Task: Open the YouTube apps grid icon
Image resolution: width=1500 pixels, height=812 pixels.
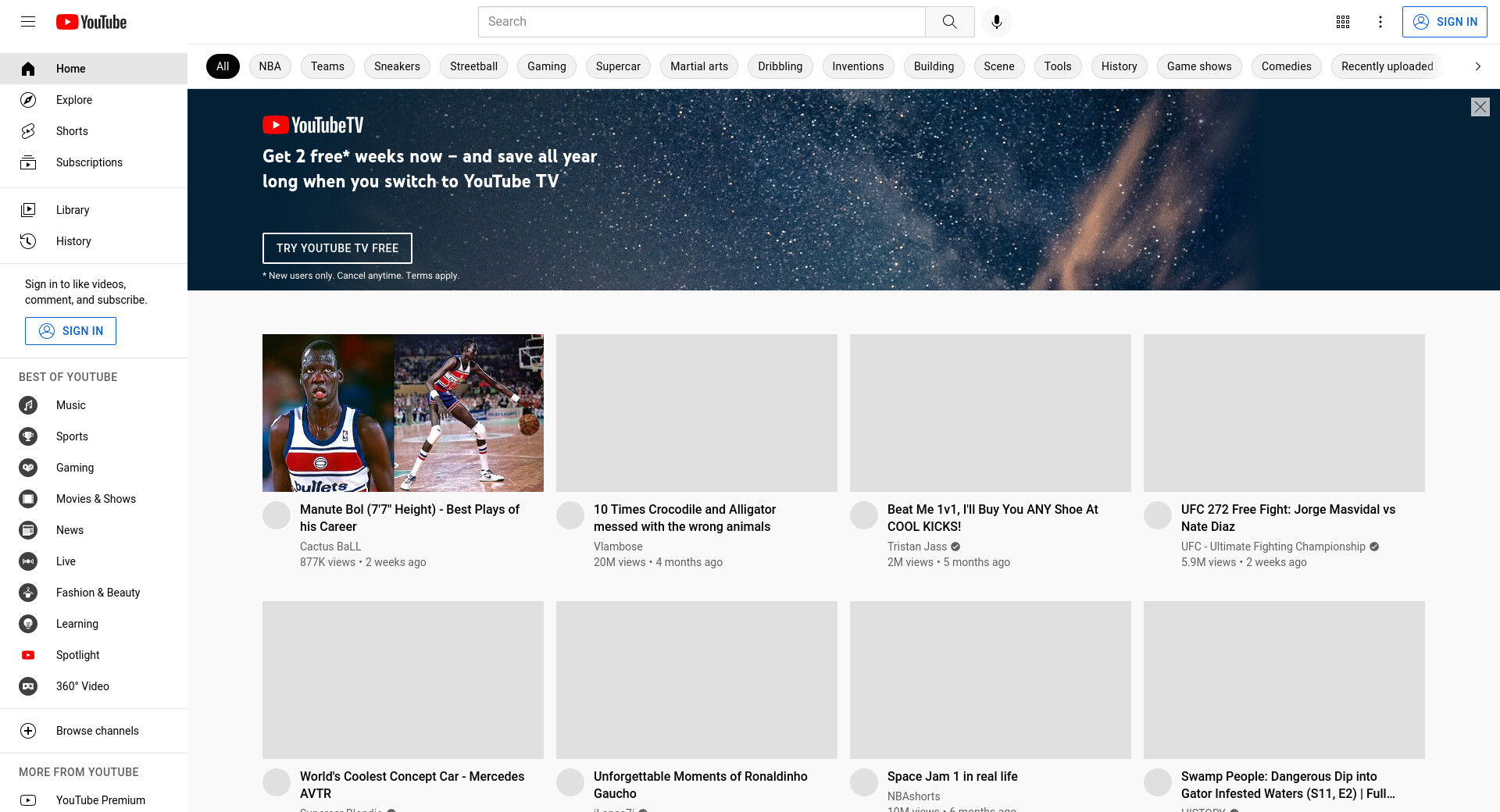Action: tap(1343, 22)
